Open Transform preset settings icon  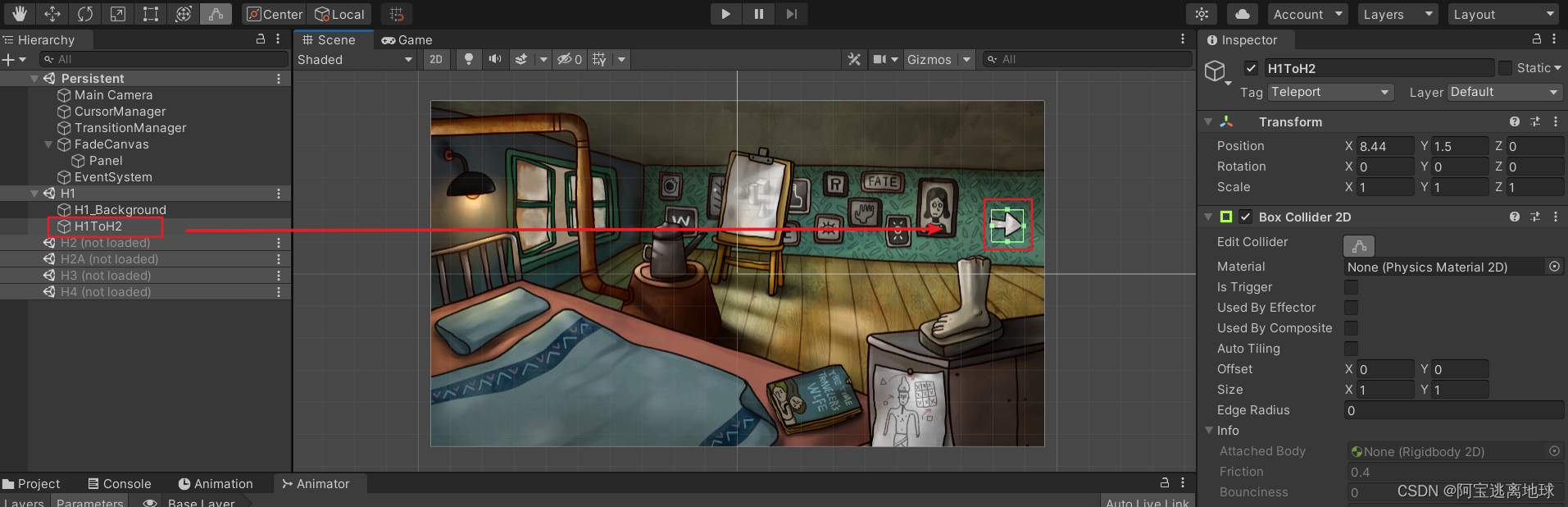coord(1535,121)
